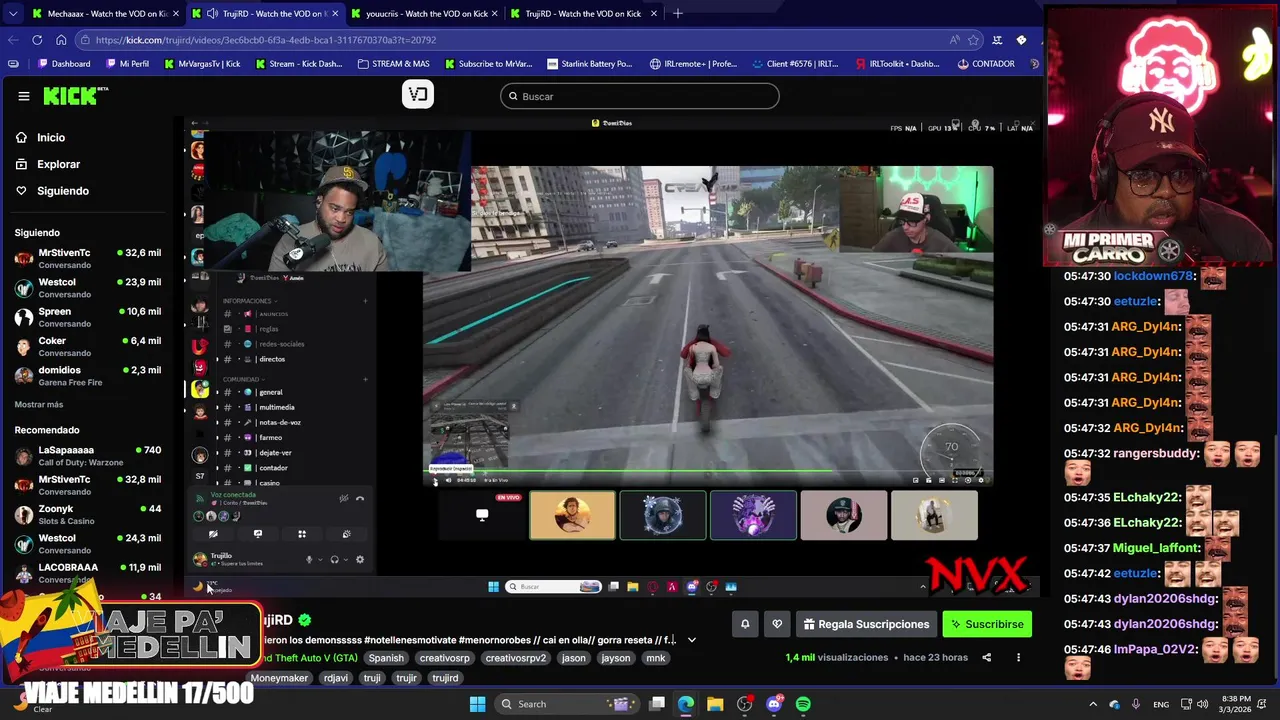
Task: Open Spotify from taskbar
Action: (803, 704)
